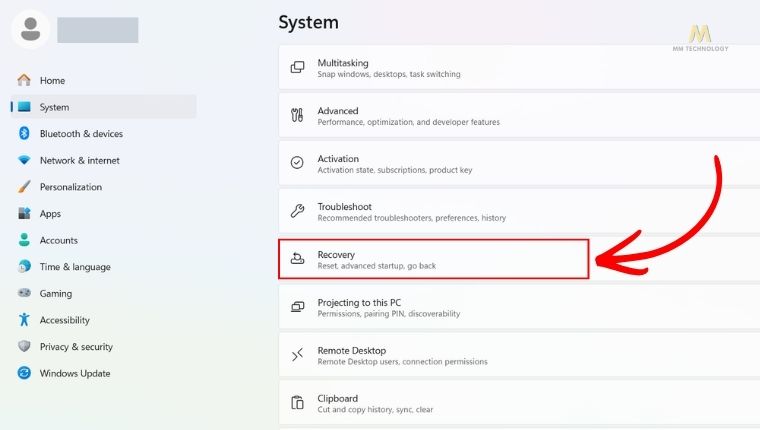Image resolution: width=760 pixels, height=430 pixels.
Task: Open the Multitasking settings row
Action: click(x=519, y=67)
